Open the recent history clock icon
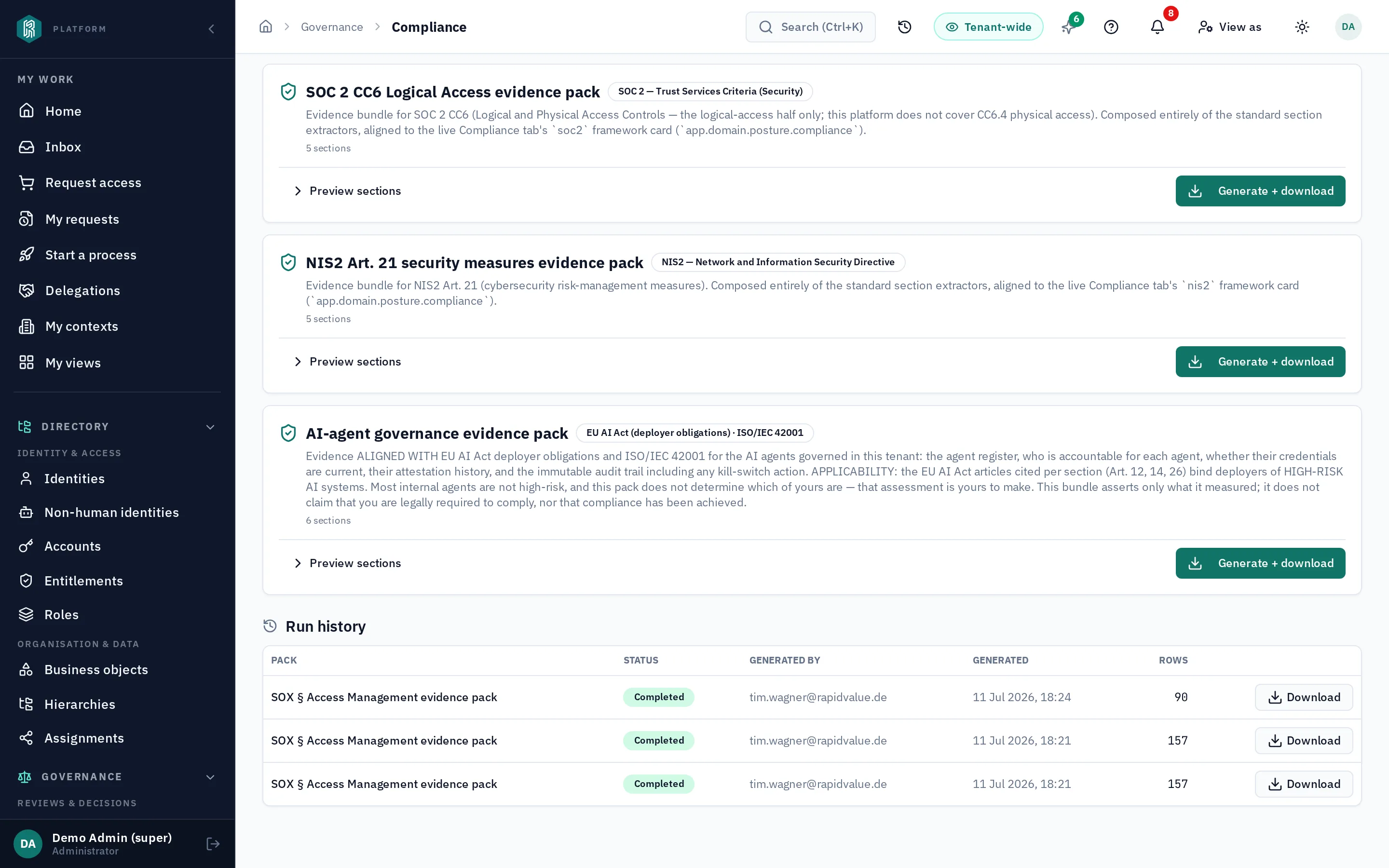The image size is (1389, 868). pyautogui.click(x=905, y=27)
